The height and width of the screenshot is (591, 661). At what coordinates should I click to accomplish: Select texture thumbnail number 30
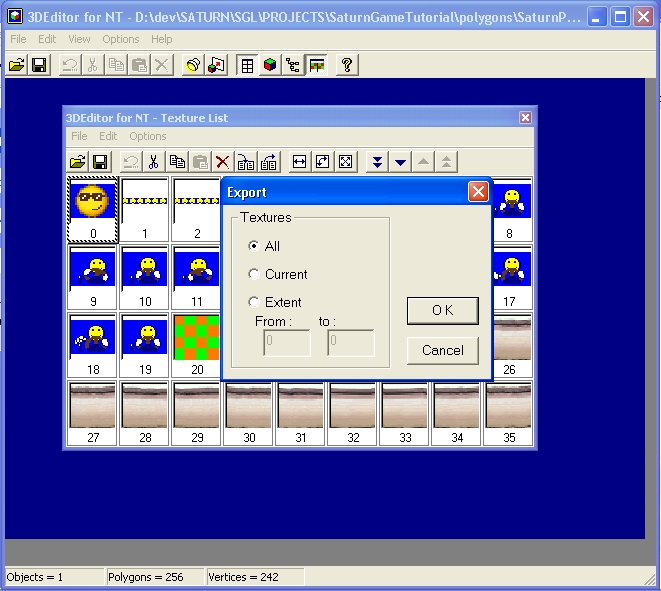pyautogui.click(x=248, y=413)
